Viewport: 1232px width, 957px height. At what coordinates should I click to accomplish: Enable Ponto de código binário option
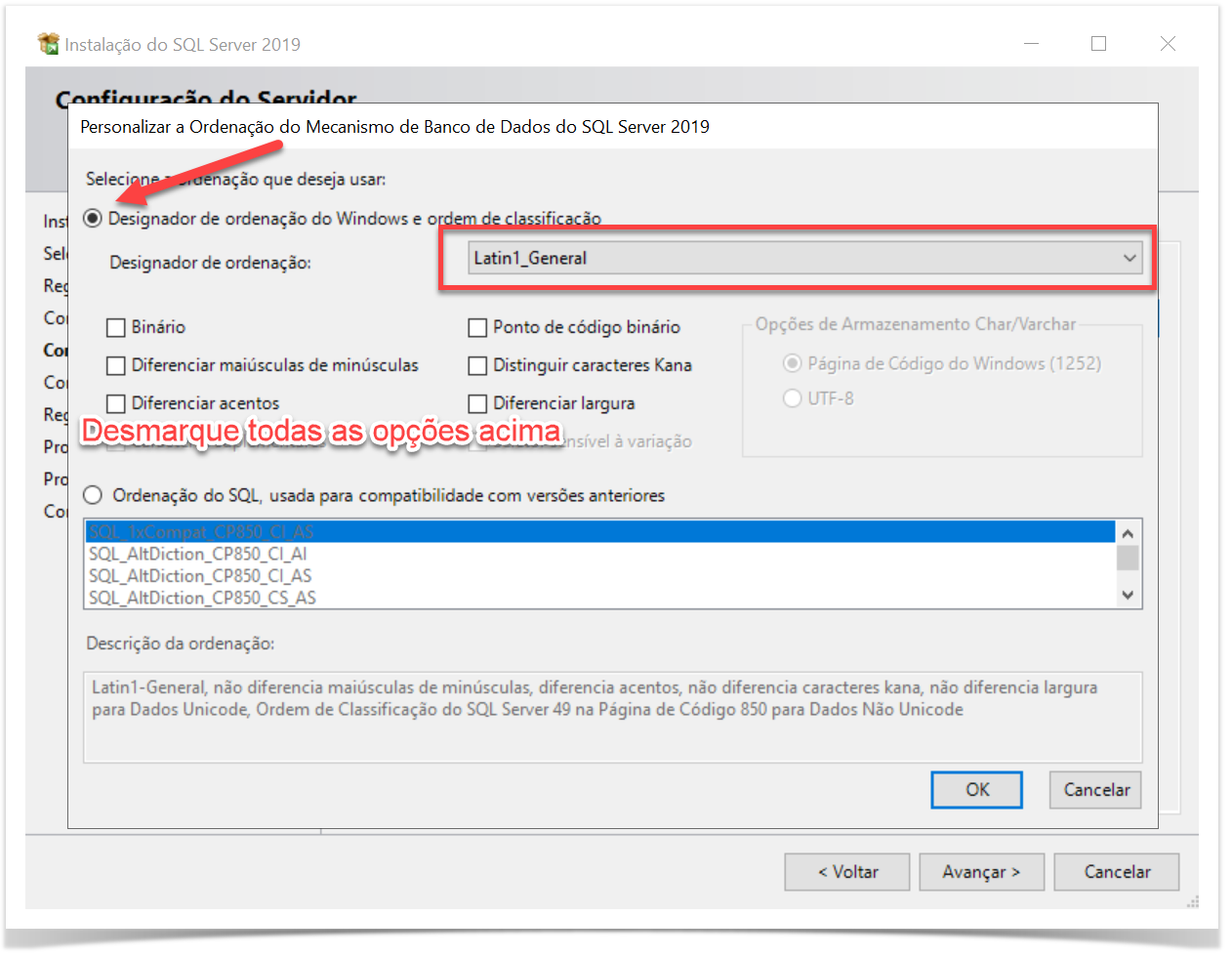point(477,327)
